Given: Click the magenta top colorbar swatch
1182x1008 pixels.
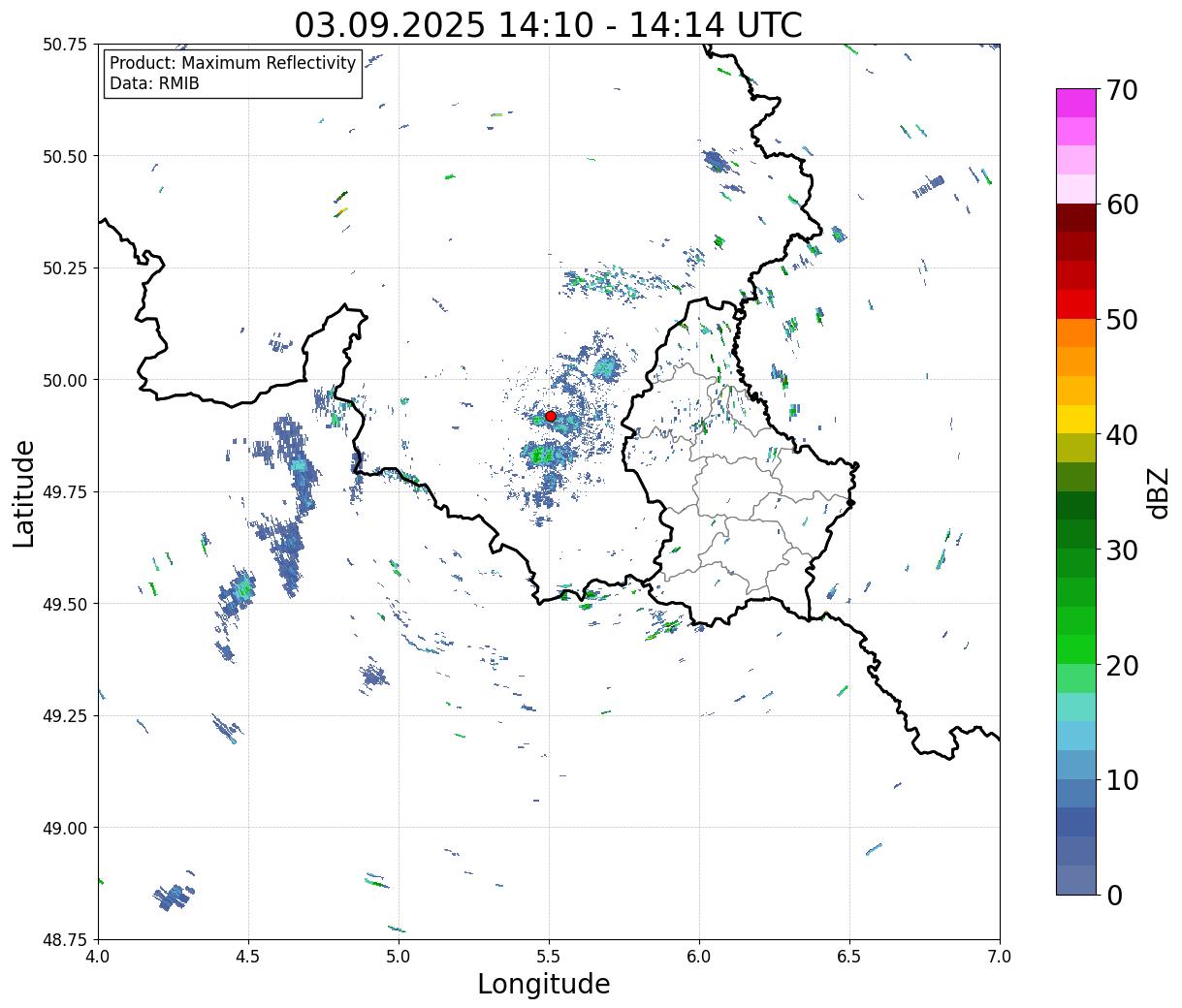Looking at the screenshot, I should coord(1076,103).
